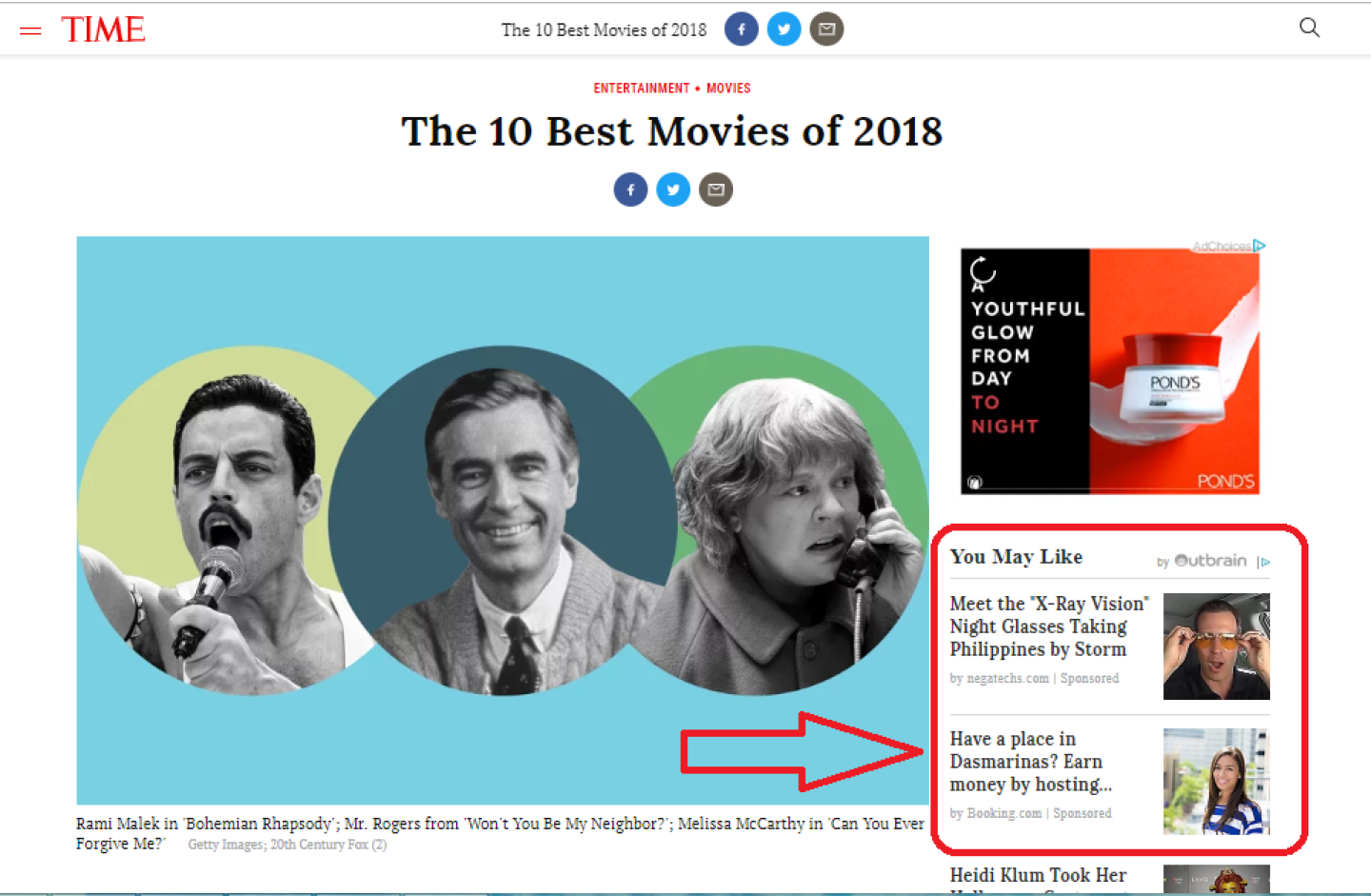The image size is (1371, 896).
Task: Open the Dasmarinas hosting sponsored headline
Action: [1030, 762]
